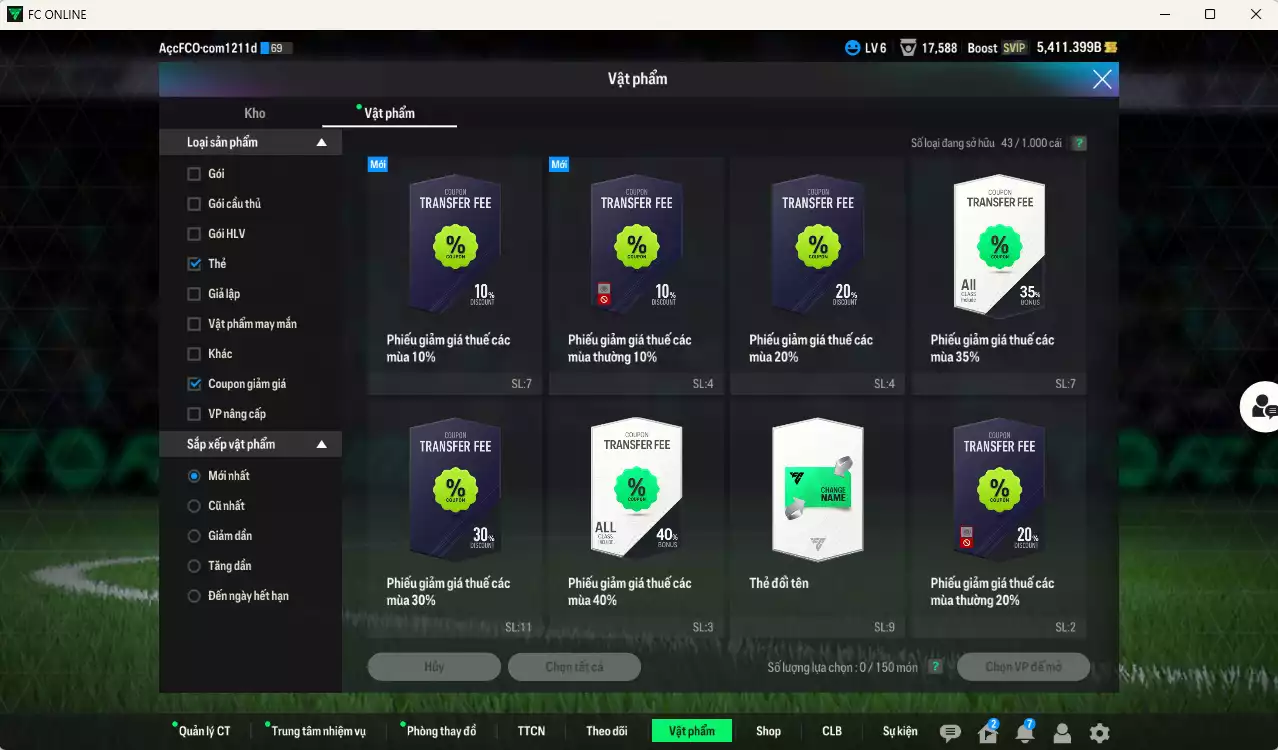Click the help icon beside selection quantity
The image size is (1278, 750).
[x=935, y=667]
